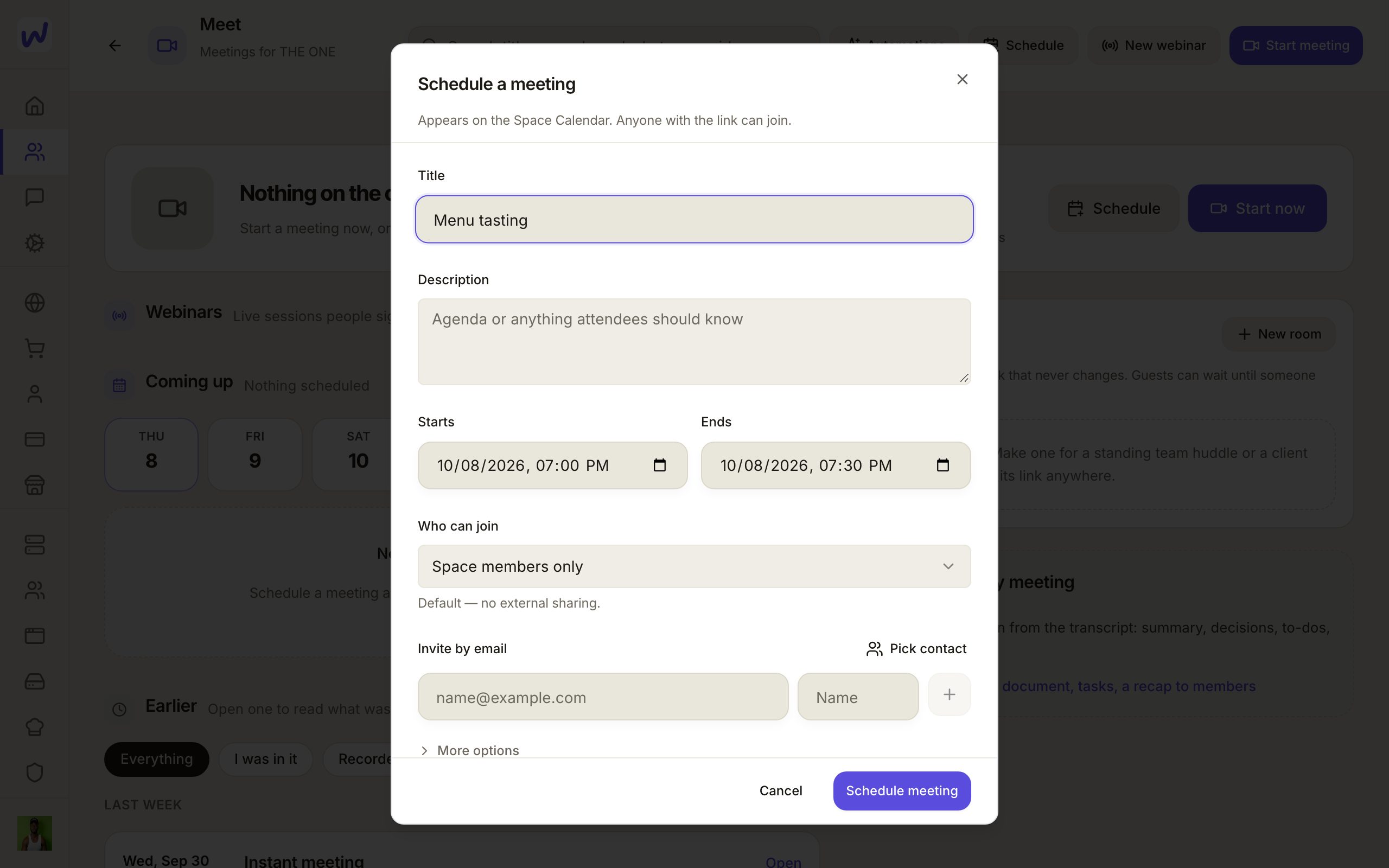Select Thursday 8 in the day strip
This screenshot has width=1389, height=868.
pos(151,454)
